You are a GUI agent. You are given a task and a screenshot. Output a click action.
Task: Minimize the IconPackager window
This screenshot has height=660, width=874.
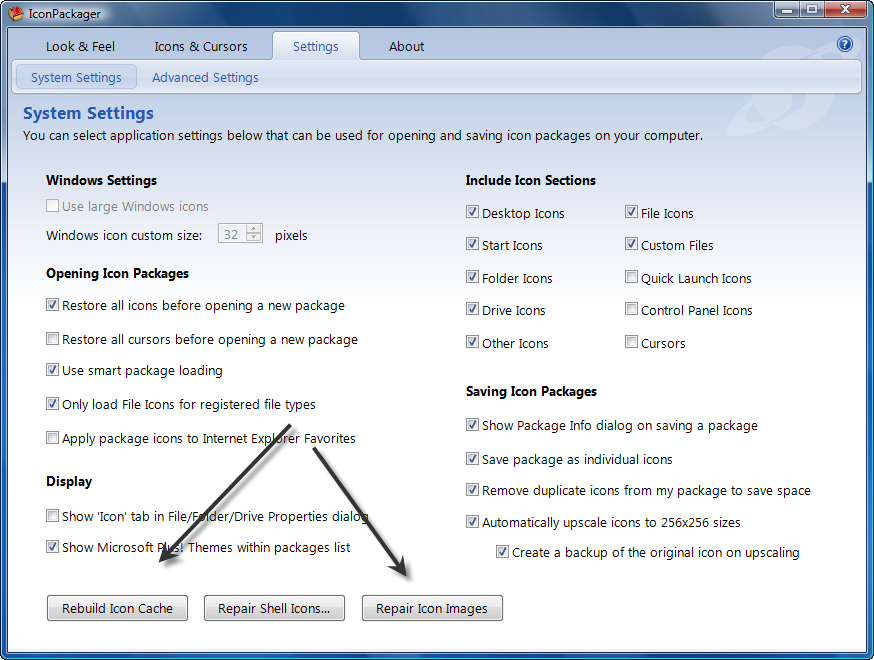tap(787, 10)
